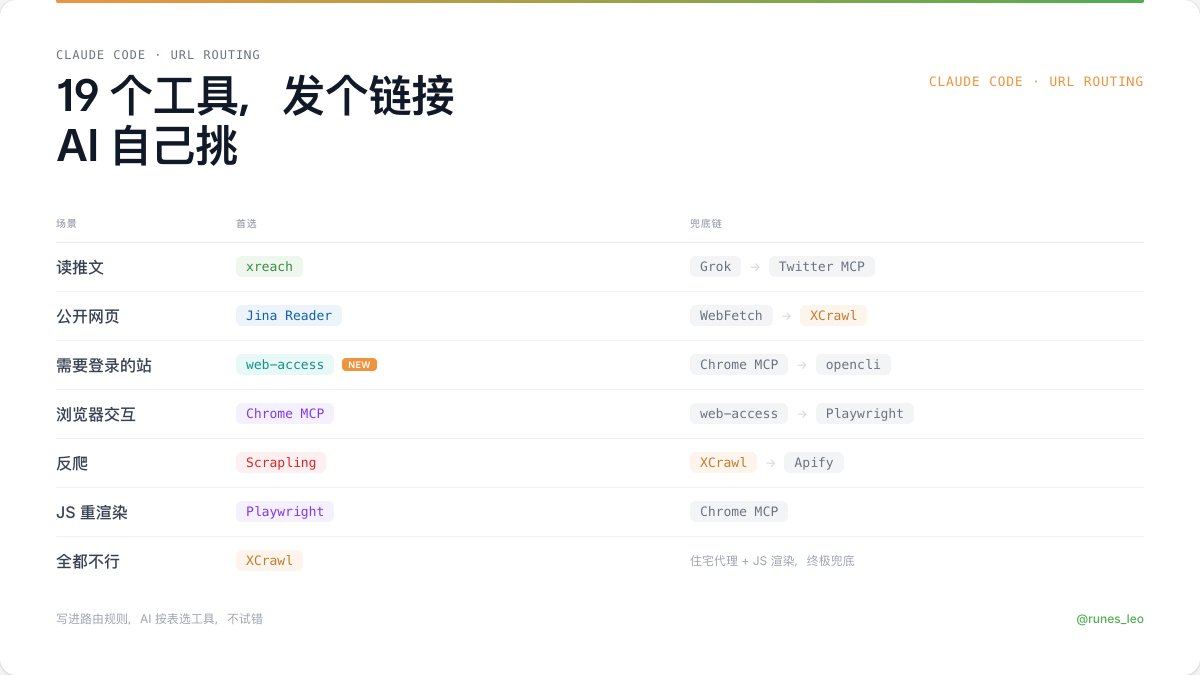The image size is (1200, 675).
Task: Select the column header "兜底链"
Action: (705, 223)
